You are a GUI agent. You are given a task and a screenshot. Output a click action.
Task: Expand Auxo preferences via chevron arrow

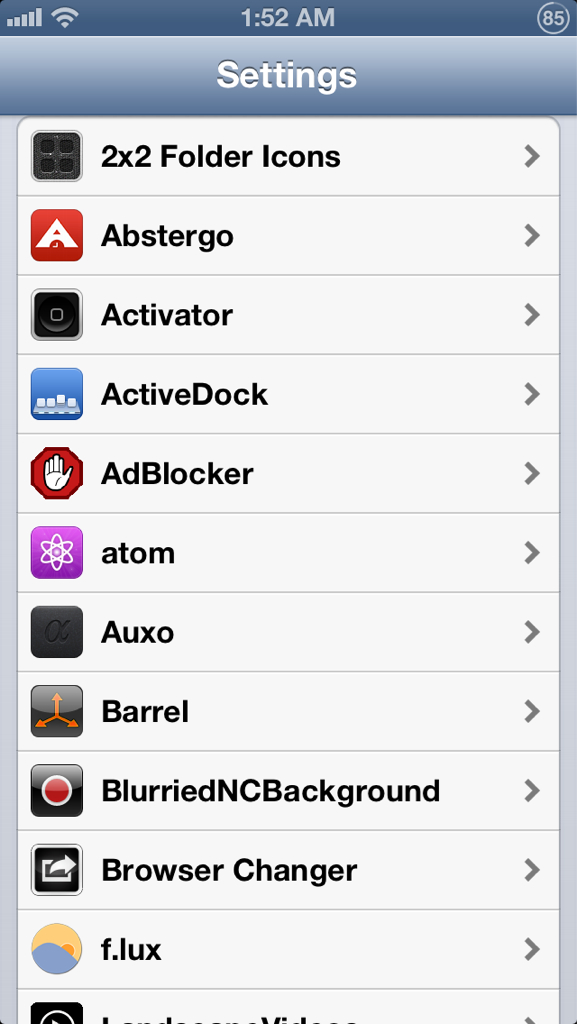(533, 632)
